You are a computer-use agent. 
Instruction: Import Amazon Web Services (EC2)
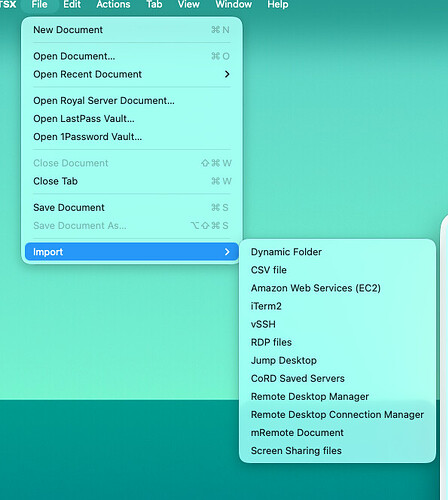coord(337,288)
